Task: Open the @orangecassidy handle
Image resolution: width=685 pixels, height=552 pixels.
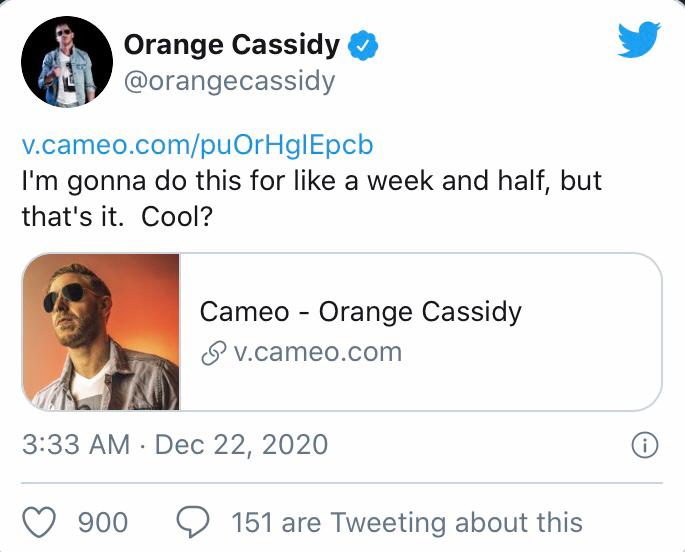Action: [x=229, y=80]
